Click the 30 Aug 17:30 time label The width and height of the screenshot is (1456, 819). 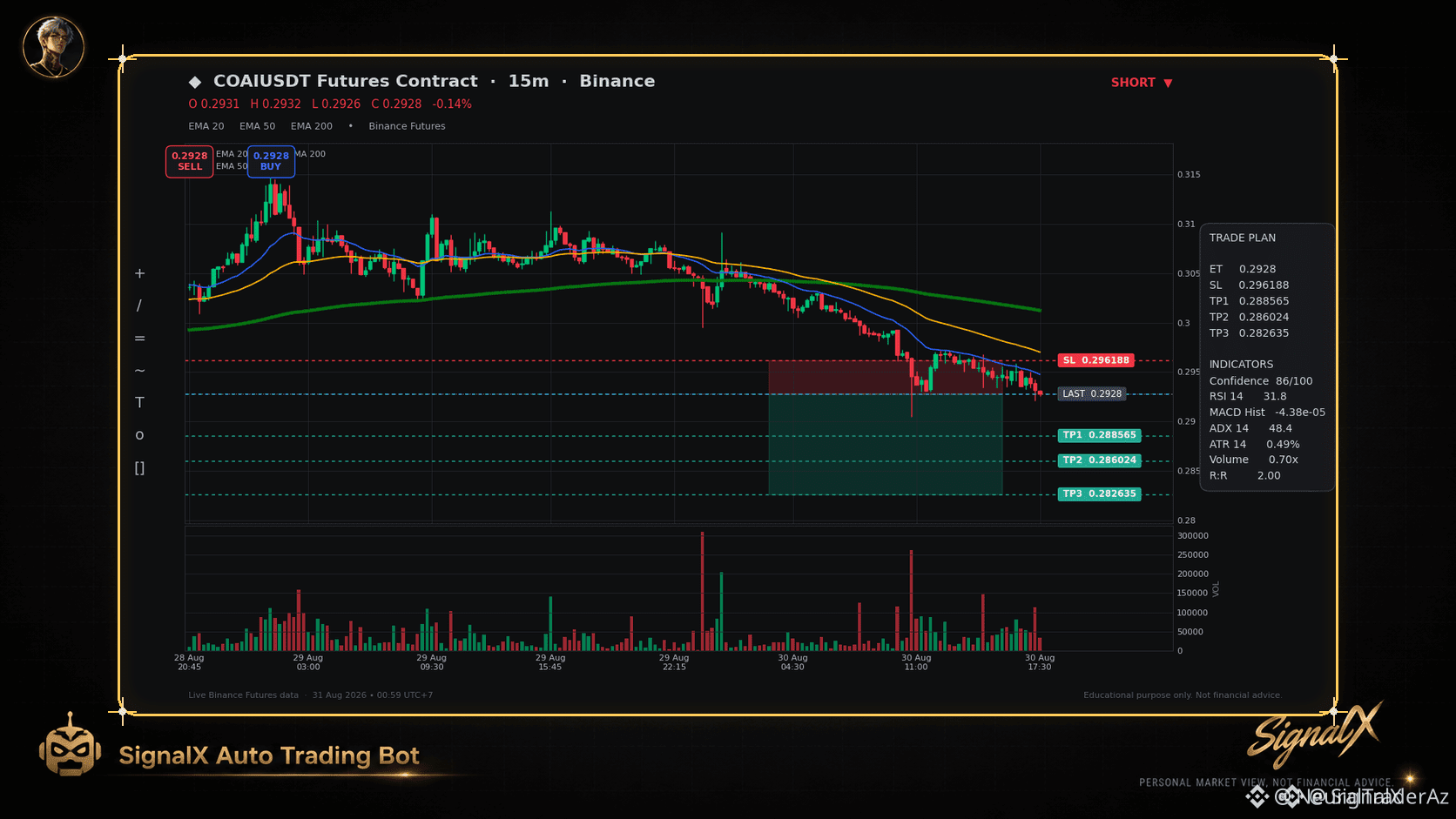pyautogui.click(x=1040, y=662)
